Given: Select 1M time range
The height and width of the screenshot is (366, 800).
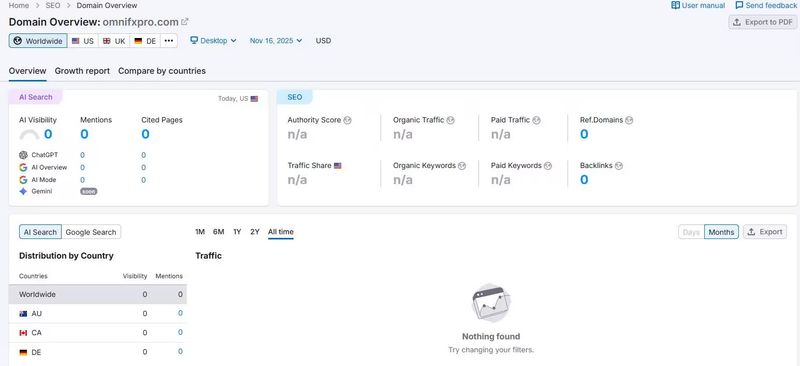Looking at the screenshot, I should point(200,232).
